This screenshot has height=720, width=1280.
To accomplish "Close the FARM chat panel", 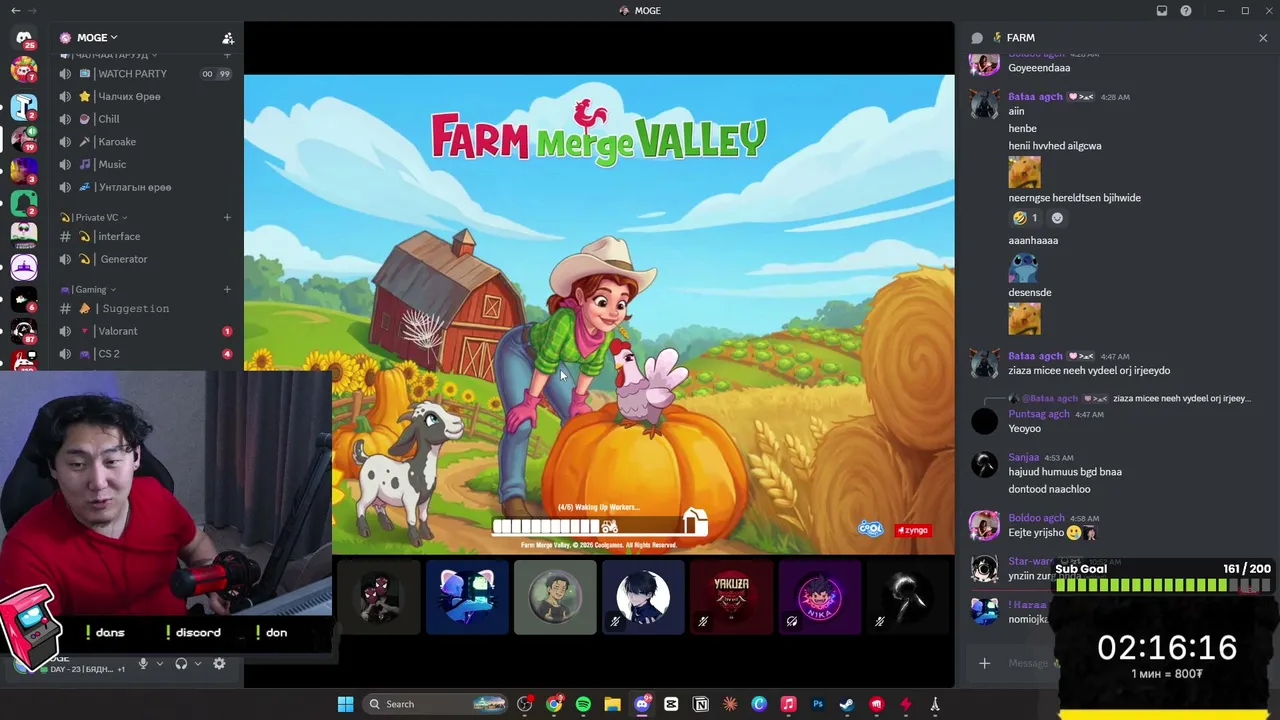I will (1263, 38).
